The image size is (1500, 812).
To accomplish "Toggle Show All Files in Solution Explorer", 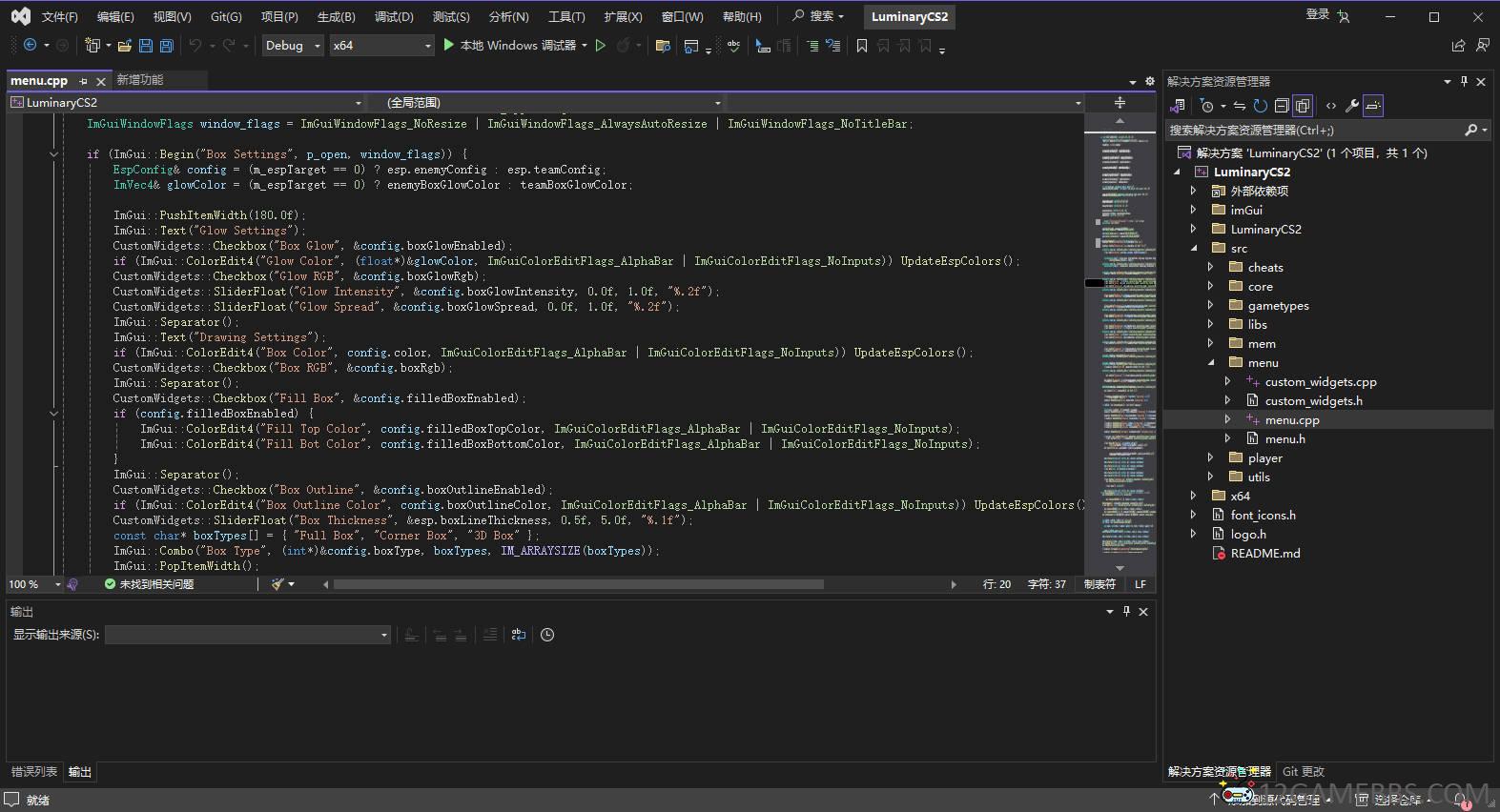I will click(x=1303, y=106).
